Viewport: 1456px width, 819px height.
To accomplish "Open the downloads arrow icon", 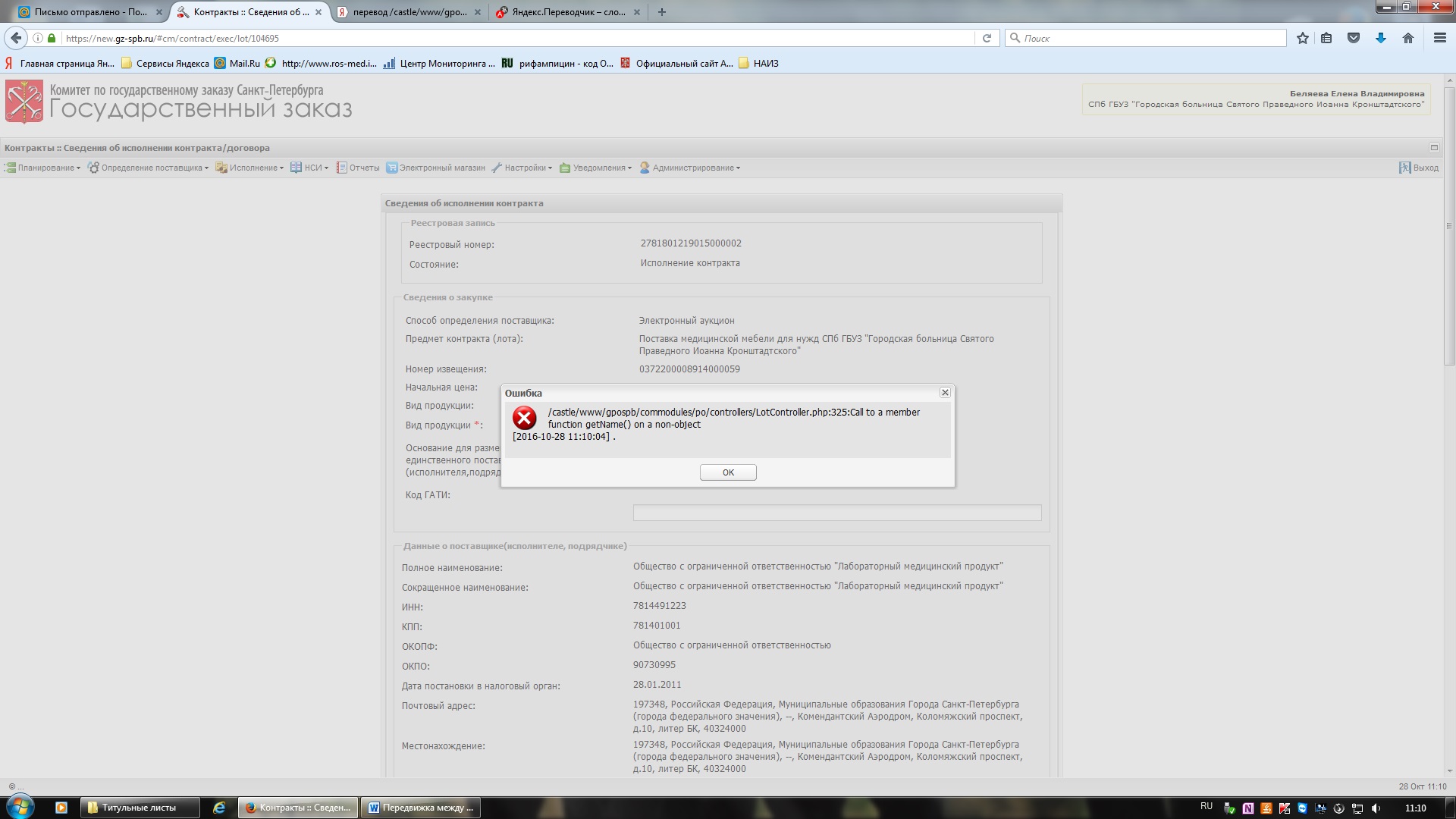I will [x=1380, y=38].
